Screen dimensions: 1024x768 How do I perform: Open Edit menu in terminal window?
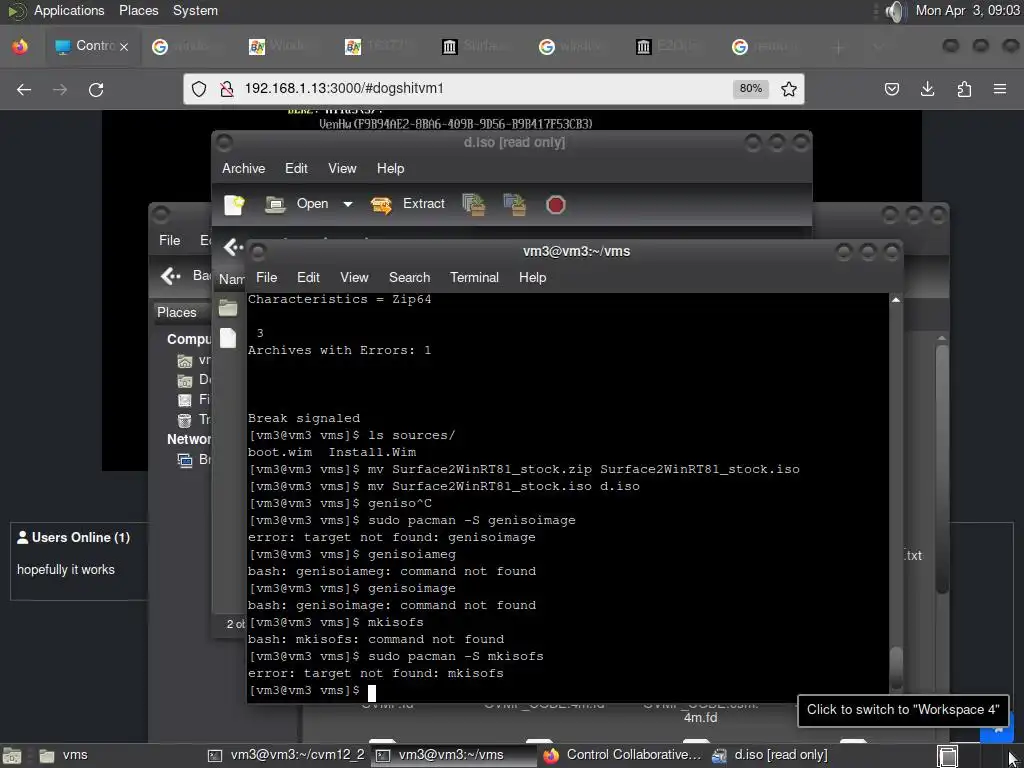click(308, 278)
